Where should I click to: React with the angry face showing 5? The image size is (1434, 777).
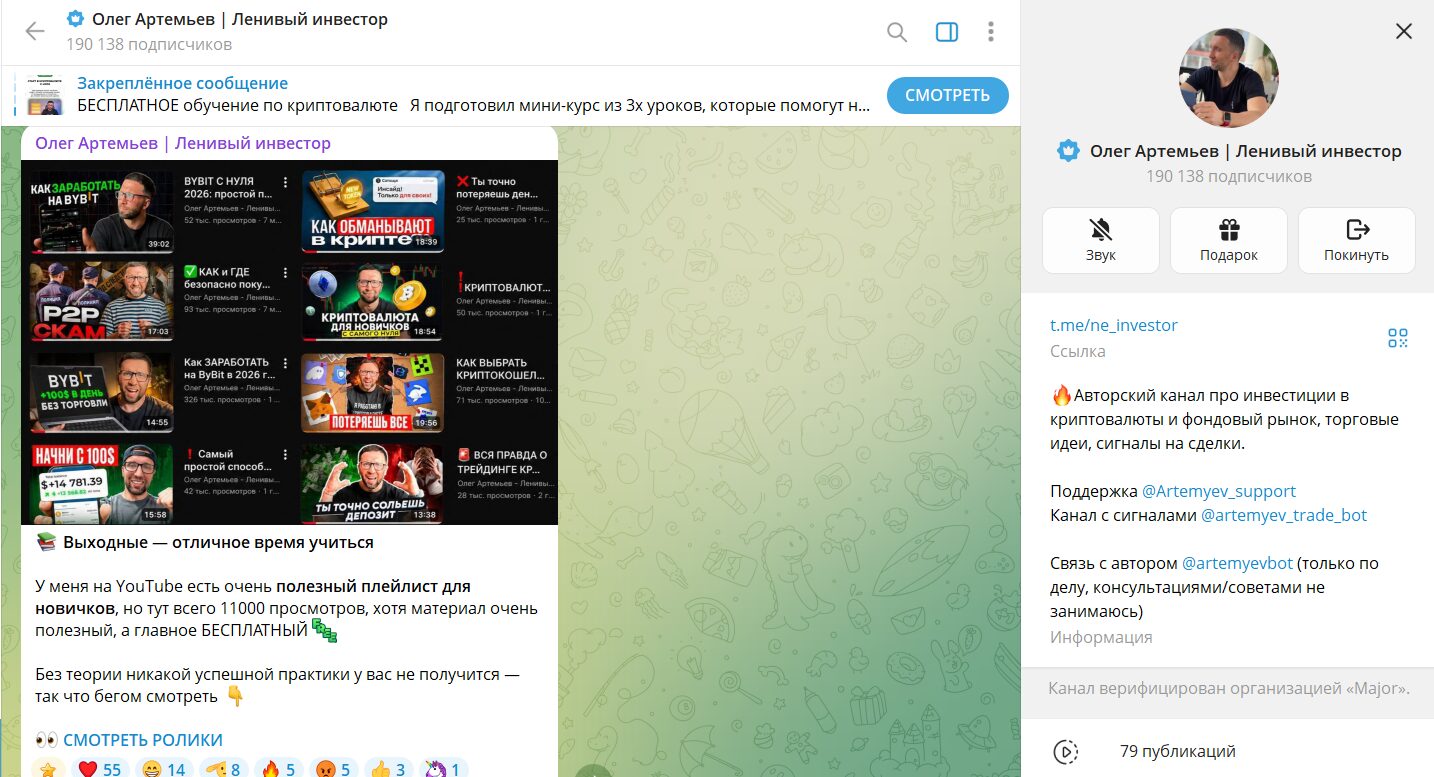(334, 769)
